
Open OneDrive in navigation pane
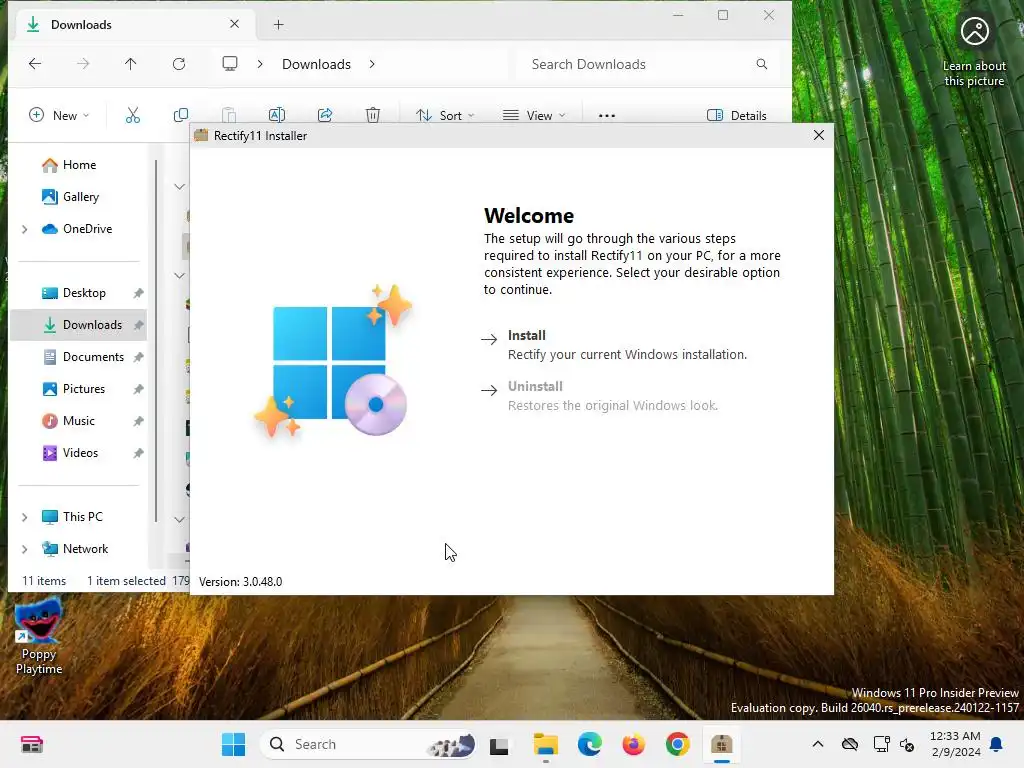[x=77, y=229]
